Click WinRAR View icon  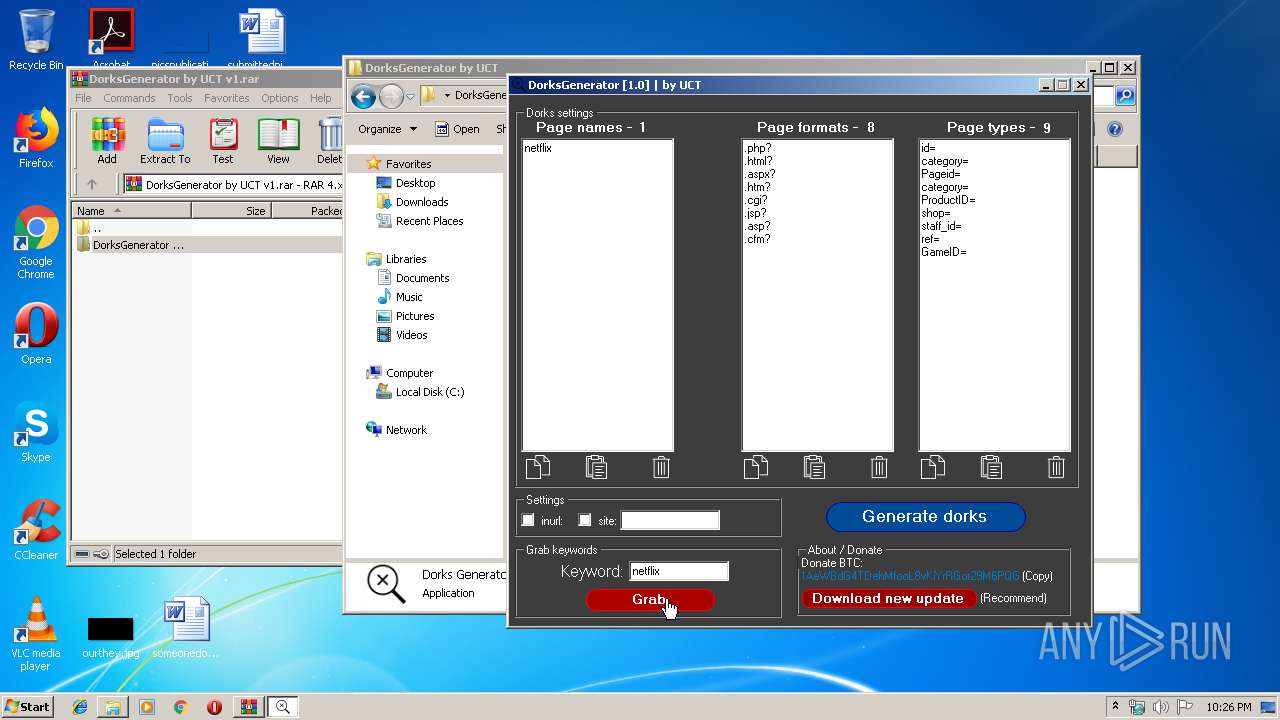278,140
